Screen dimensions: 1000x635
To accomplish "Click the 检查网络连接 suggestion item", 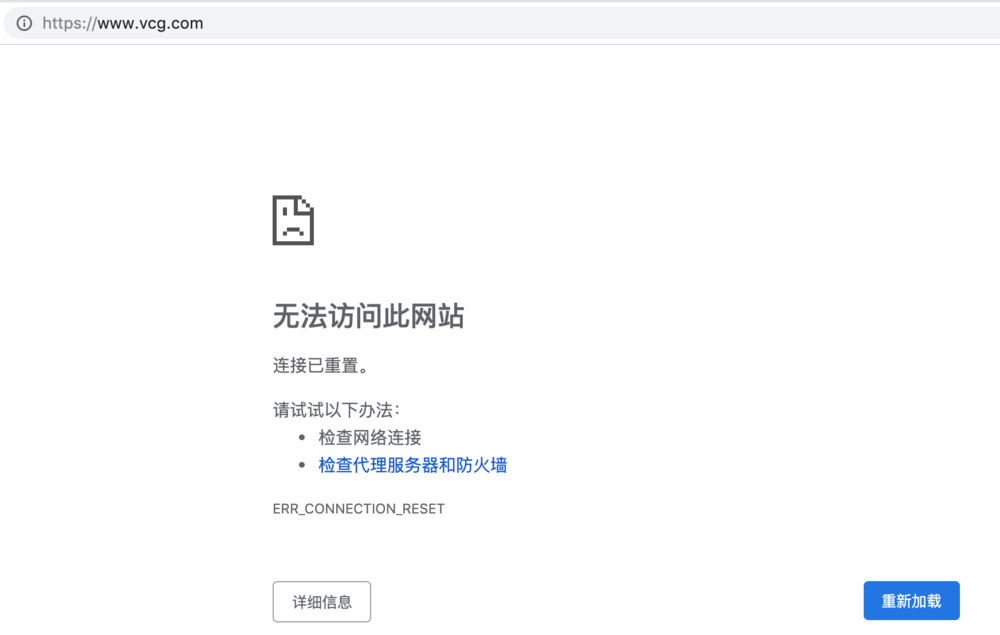I will click(370, 437).
